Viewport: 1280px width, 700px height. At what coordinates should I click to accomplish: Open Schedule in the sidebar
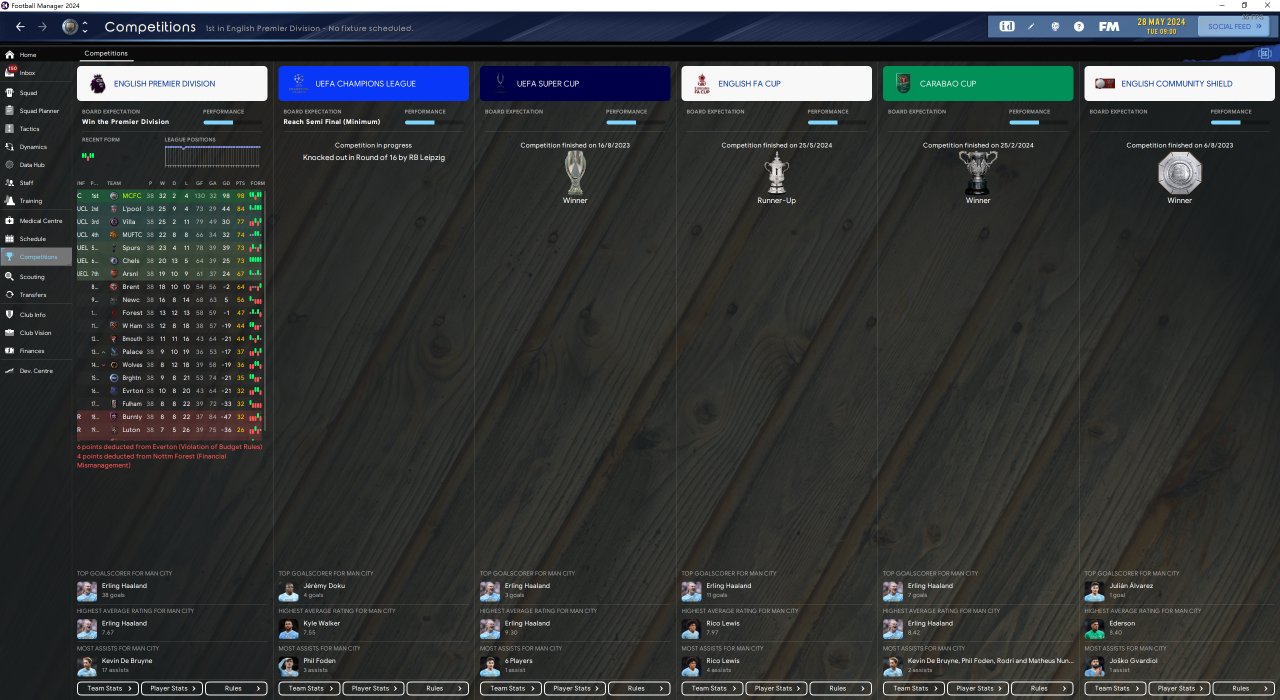tap(36, 239)
